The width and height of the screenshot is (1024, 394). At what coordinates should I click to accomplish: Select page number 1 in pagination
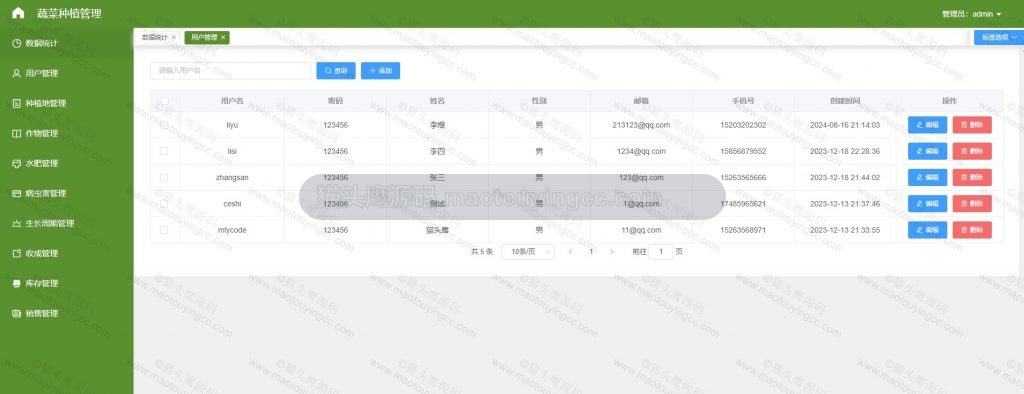(x=591, y=252)
